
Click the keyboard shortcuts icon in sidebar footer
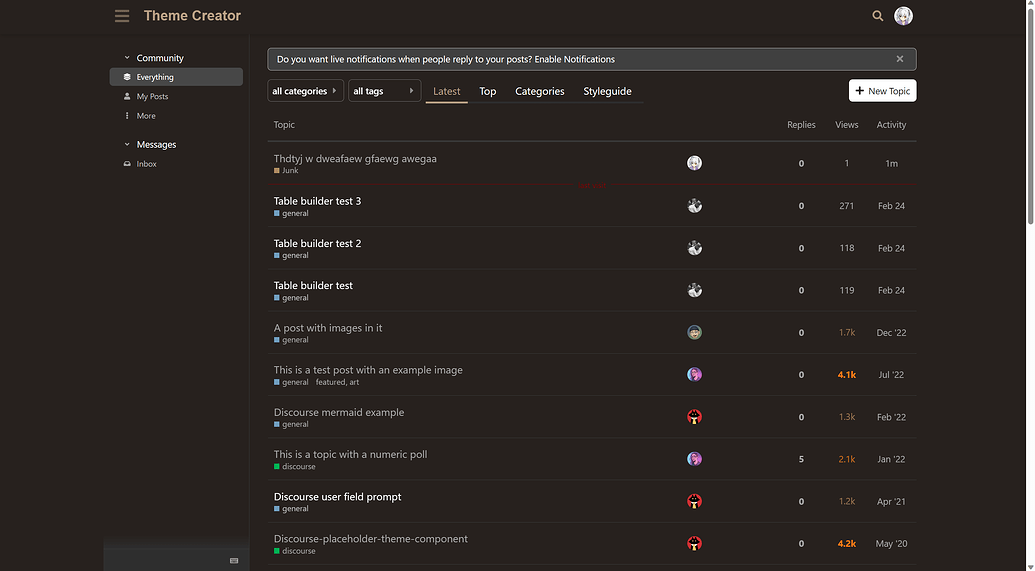(x=234, y=560)
